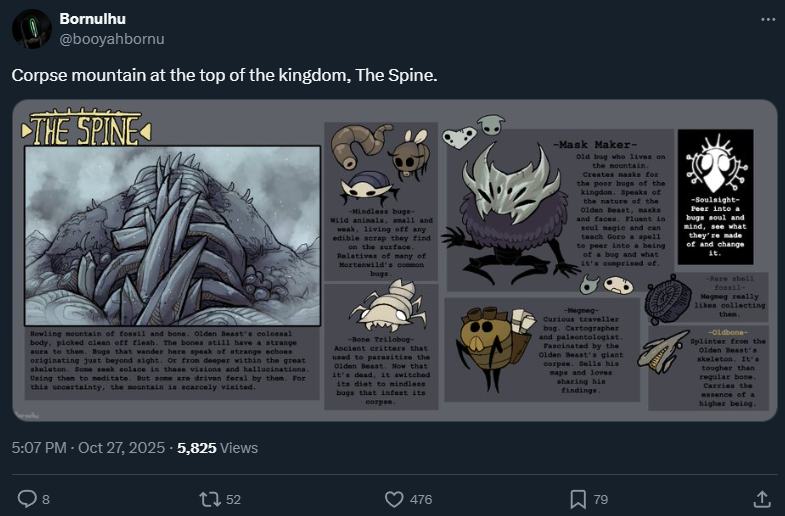This screenshot has height=516, width=785.
Task: Like the tweet with the heart icon
Action: click(x=394, y=497)
